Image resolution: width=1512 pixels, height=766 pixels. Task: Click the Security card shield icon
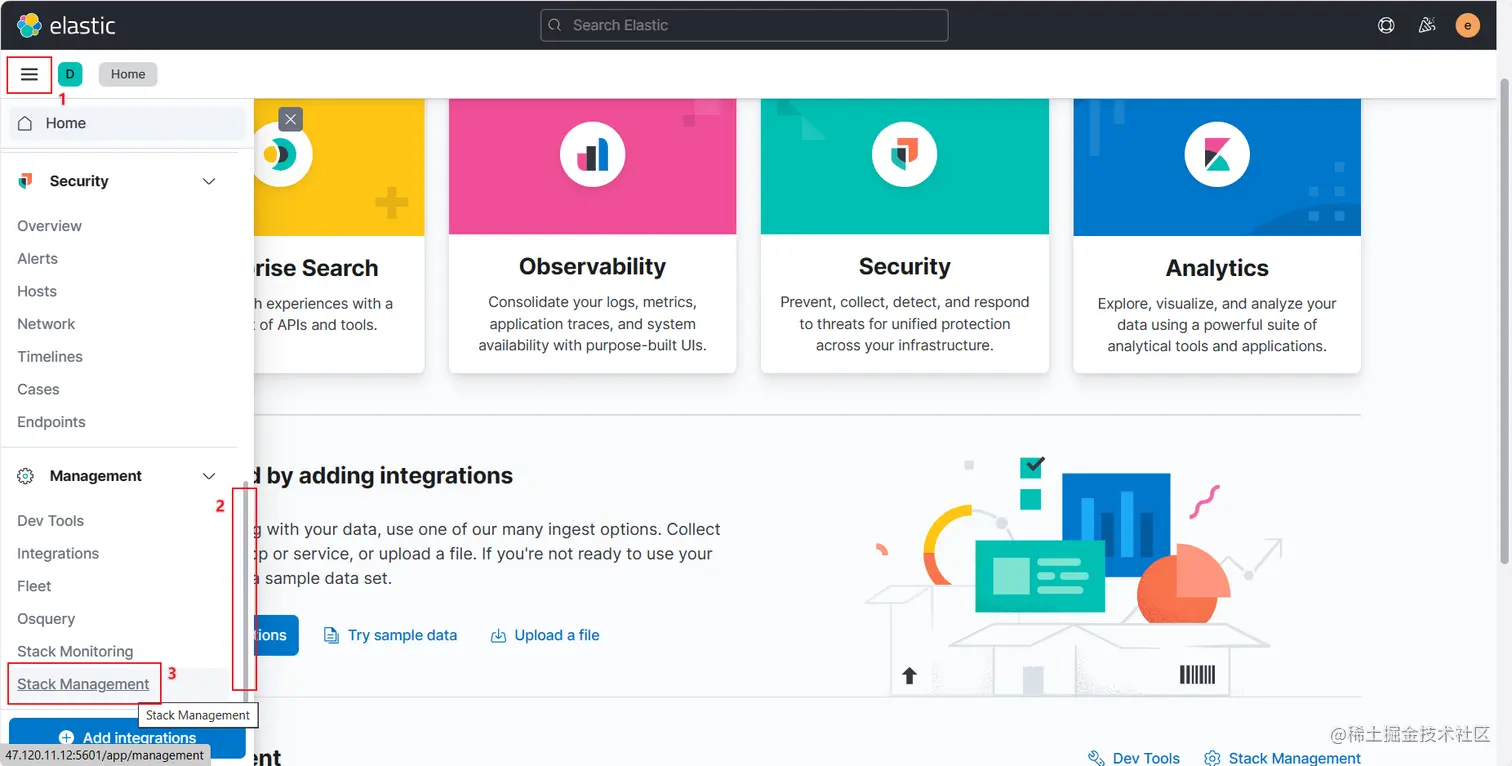(904, 154)
